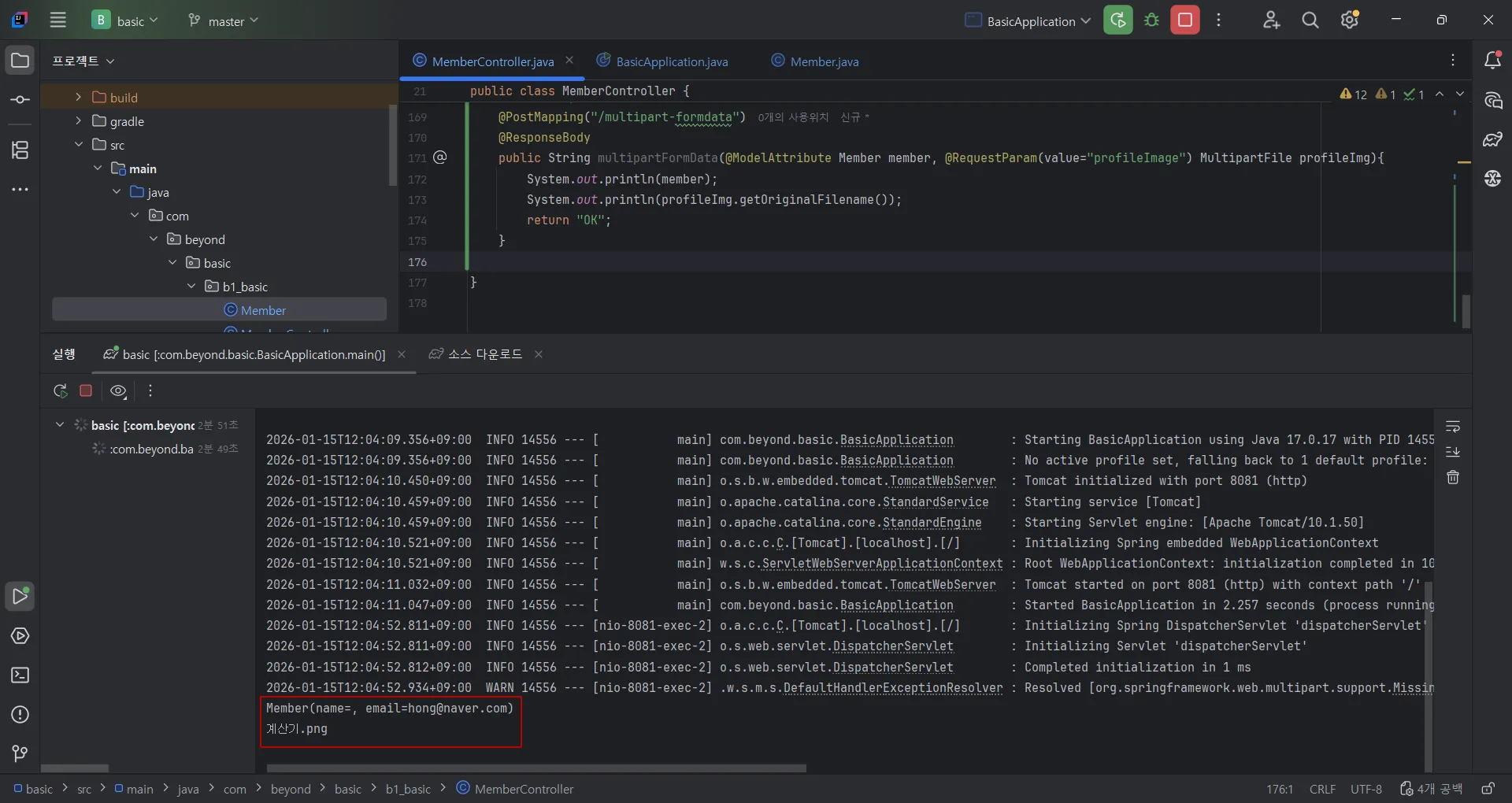This screenshot has width=1512, height=803.
Task: Toggle the console view eye icon
Action: (119, 390)
